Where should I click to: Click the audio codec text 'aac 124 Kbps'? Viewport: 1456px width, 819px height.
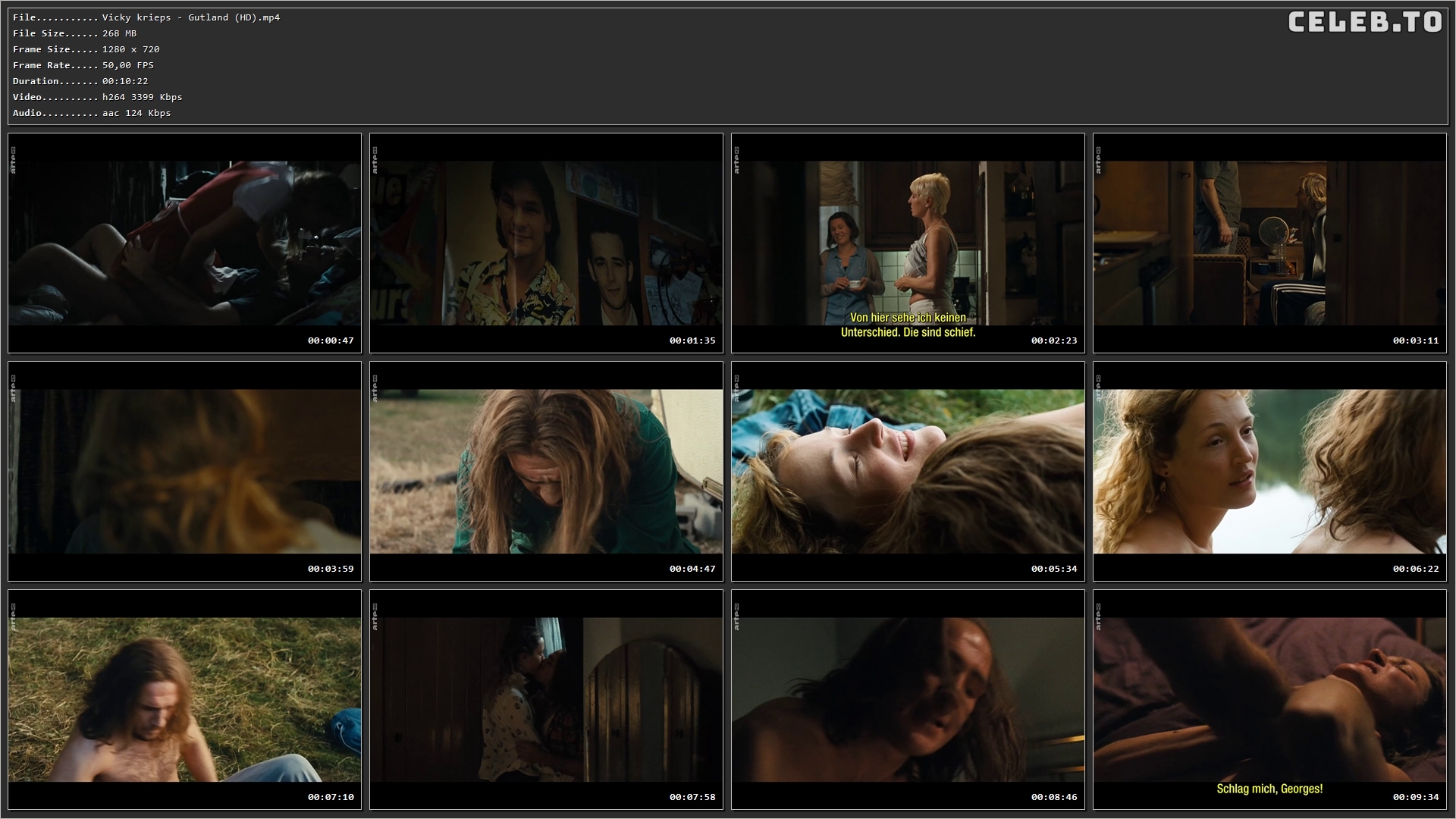[x=136, y=113]
